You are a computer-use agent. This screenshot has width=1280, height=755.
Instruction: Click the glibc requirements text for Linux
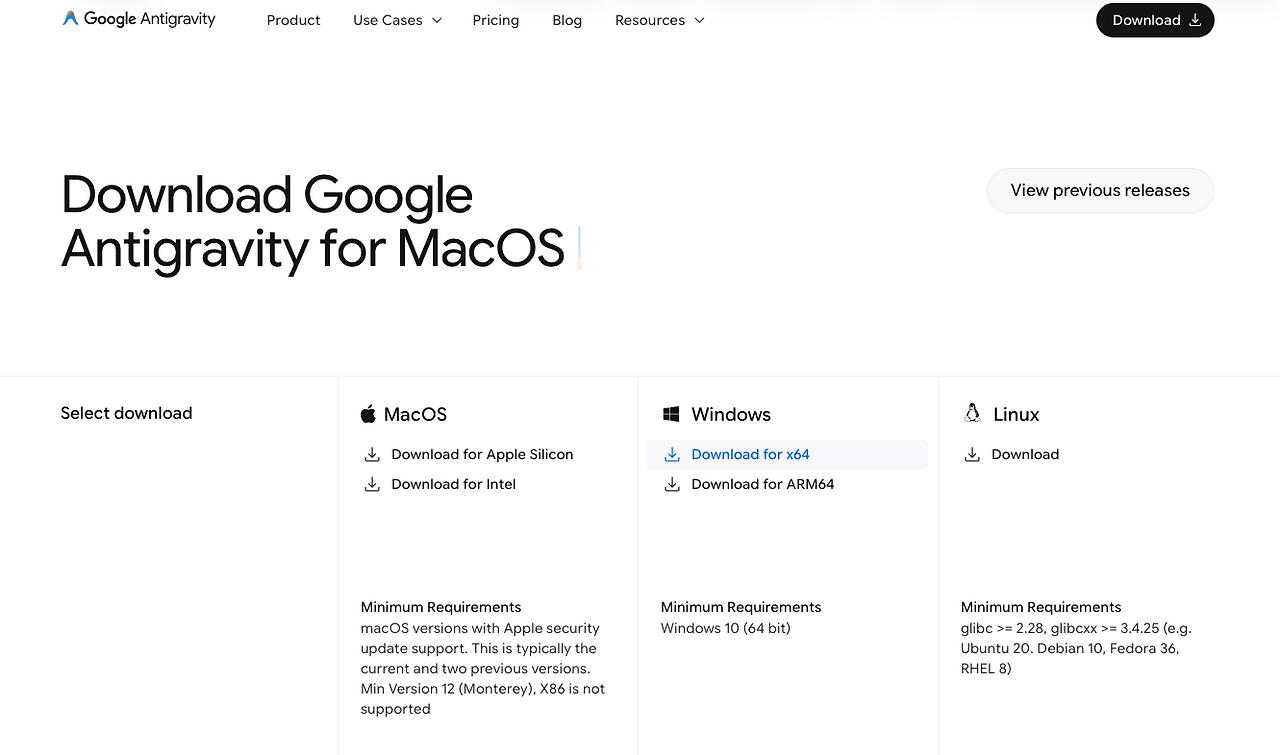[1076, 648]
